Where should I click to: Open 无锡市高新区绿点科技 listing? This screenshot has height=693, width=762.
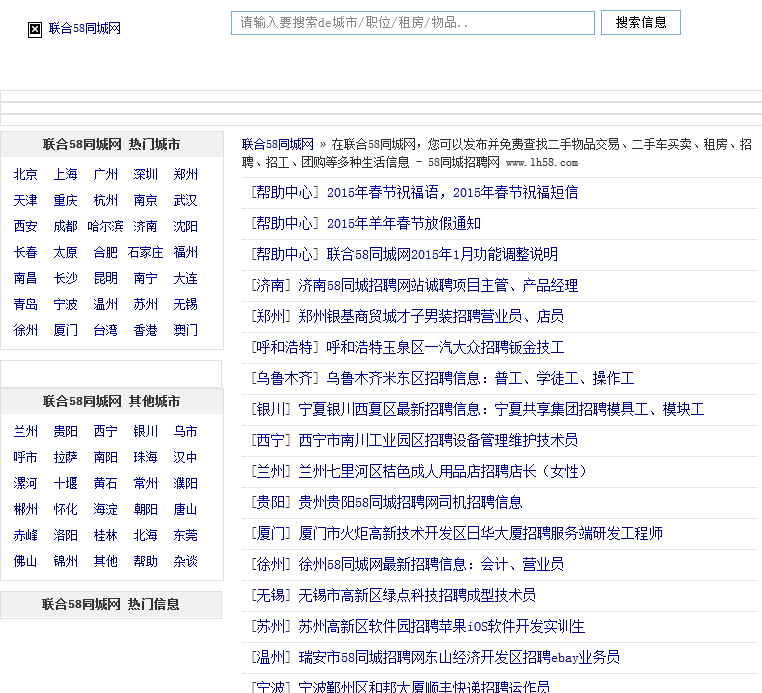417,596
